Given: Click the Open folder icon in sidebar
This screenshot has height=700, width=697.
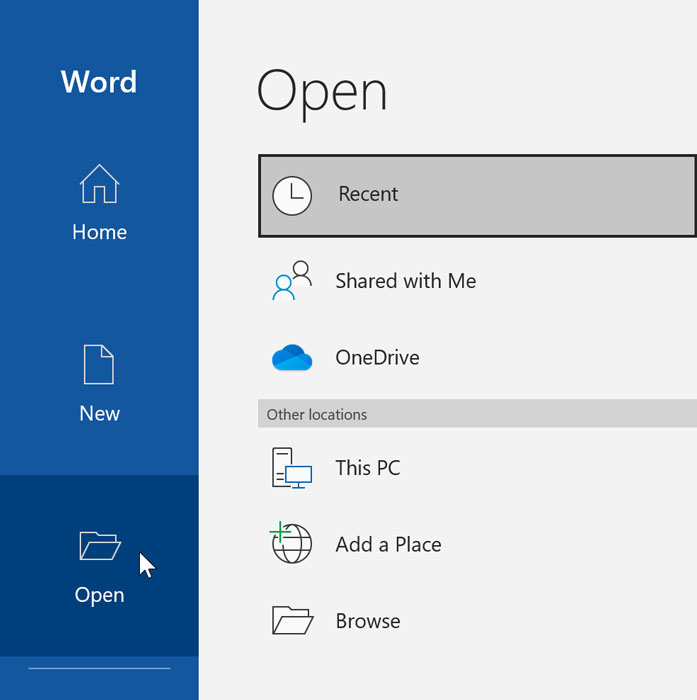Looking at the screenshot, I should click(99, 546).
